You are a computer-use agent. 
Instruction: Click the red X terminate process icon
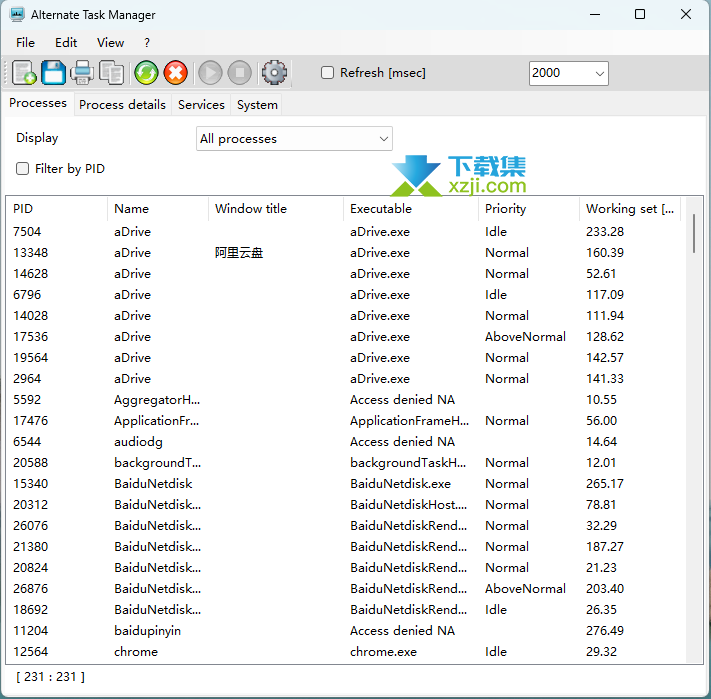tap(175, 73)
